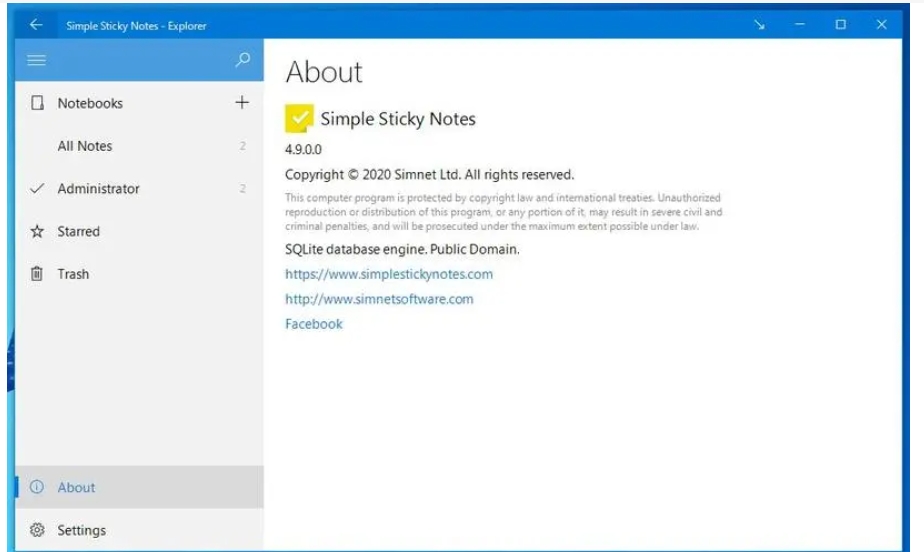This screenshot has width=924, height=552.
Task: Open the simnetsoftware.com link
Action: (379, 299)
